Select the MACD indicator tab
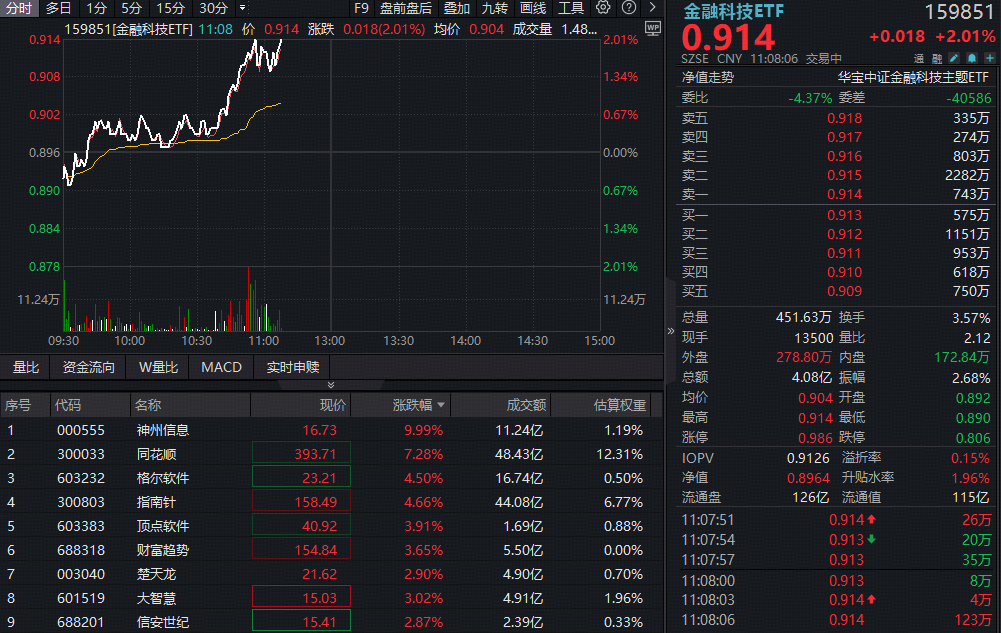Viewport: 1001px width, 633px height. pos(221,367)
